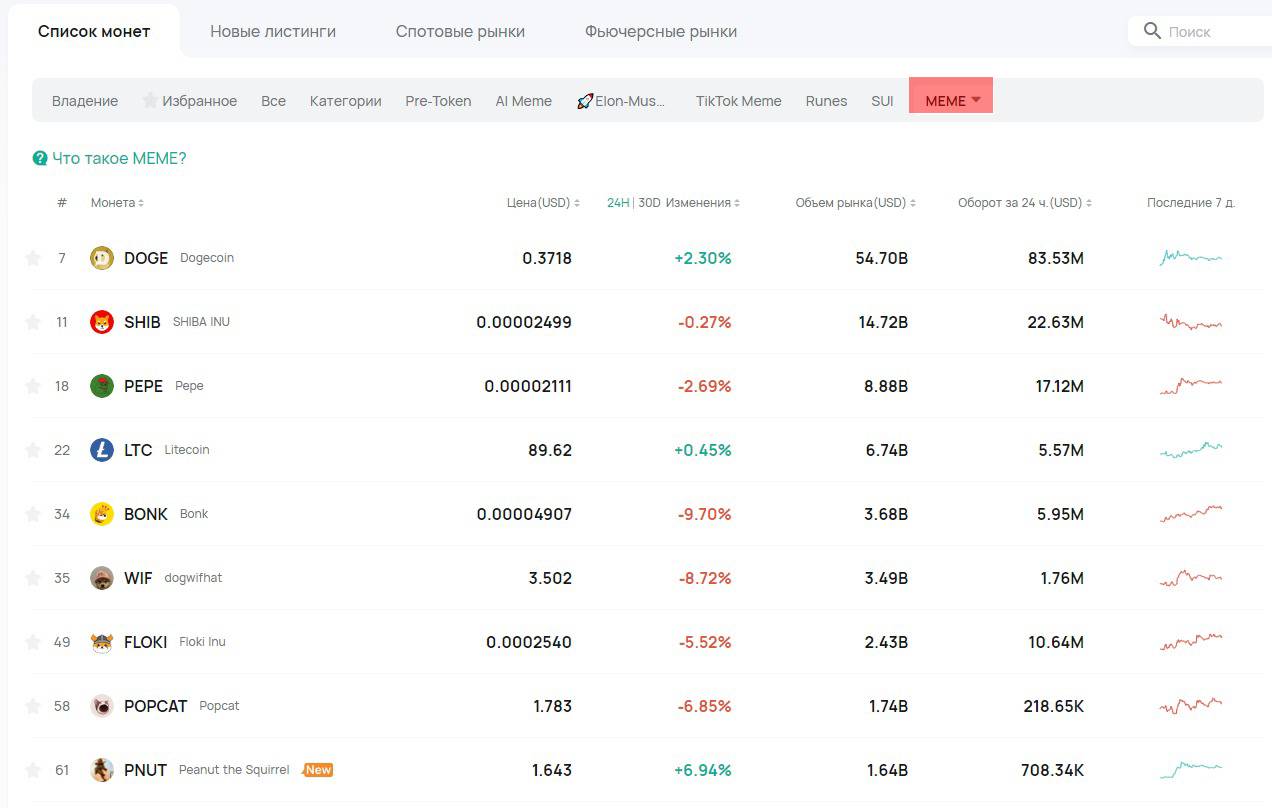The height and width of the screenshot is (808, 1272).
Task: Click the PNUT change +6.94%
Action: 703,770
